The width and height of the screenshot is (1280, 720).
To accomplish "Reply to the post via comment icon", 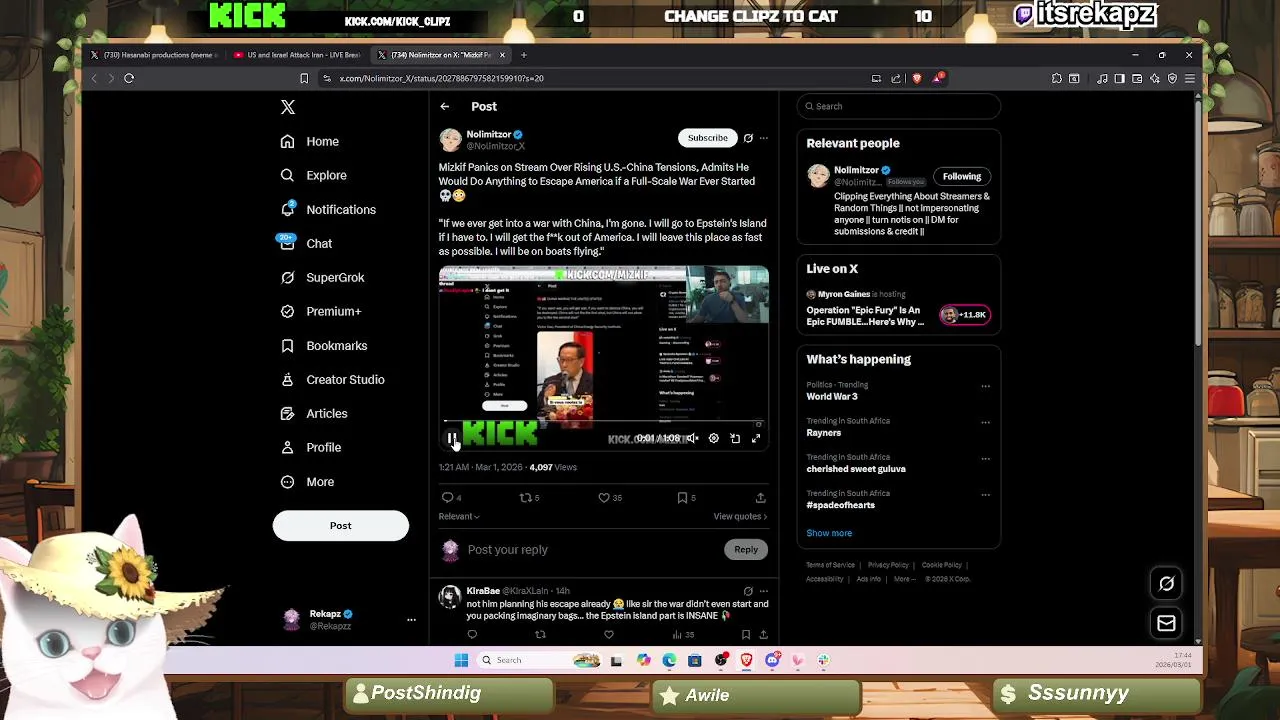I will (x=447, y=497).
